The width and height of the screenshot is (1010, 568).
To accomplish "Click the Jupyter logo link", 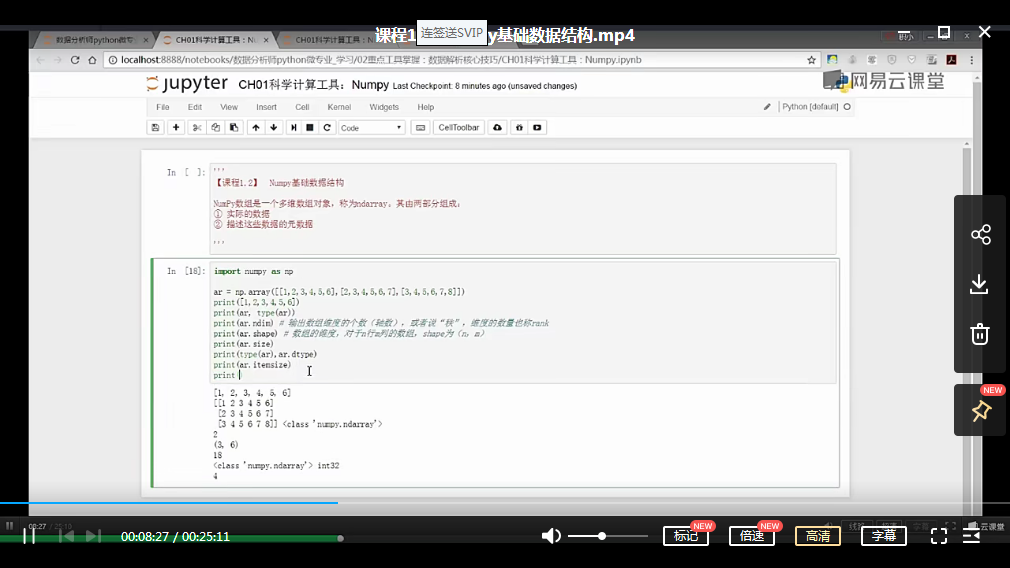I will pyautogui.click(x=187, y=84).
